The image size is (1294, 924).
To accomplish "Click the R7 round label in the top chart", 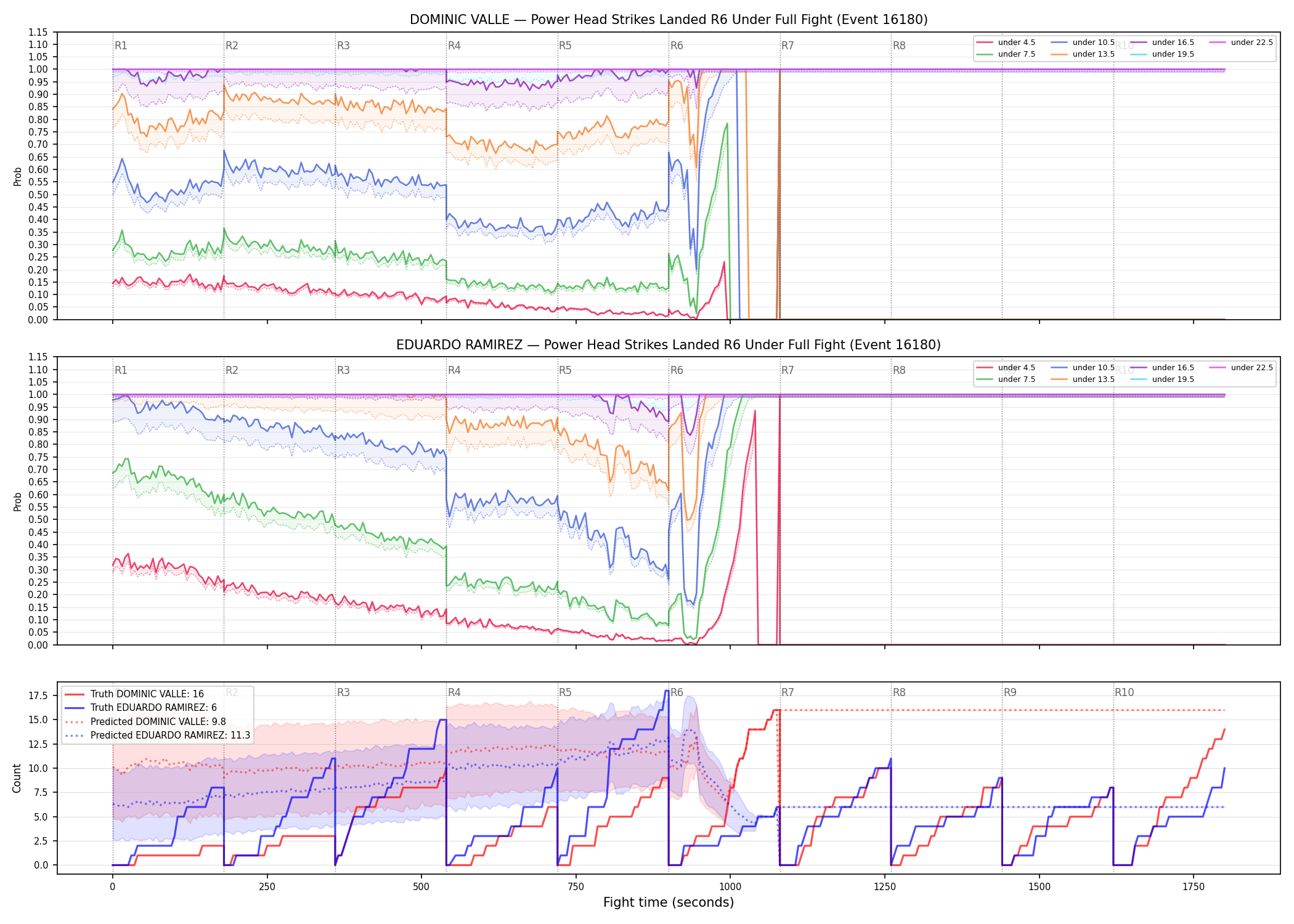I will (x=787, y=46).
